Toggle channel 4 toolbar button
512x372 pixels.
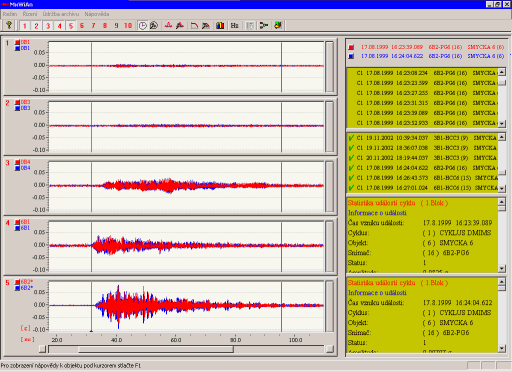tap(59, 26)
